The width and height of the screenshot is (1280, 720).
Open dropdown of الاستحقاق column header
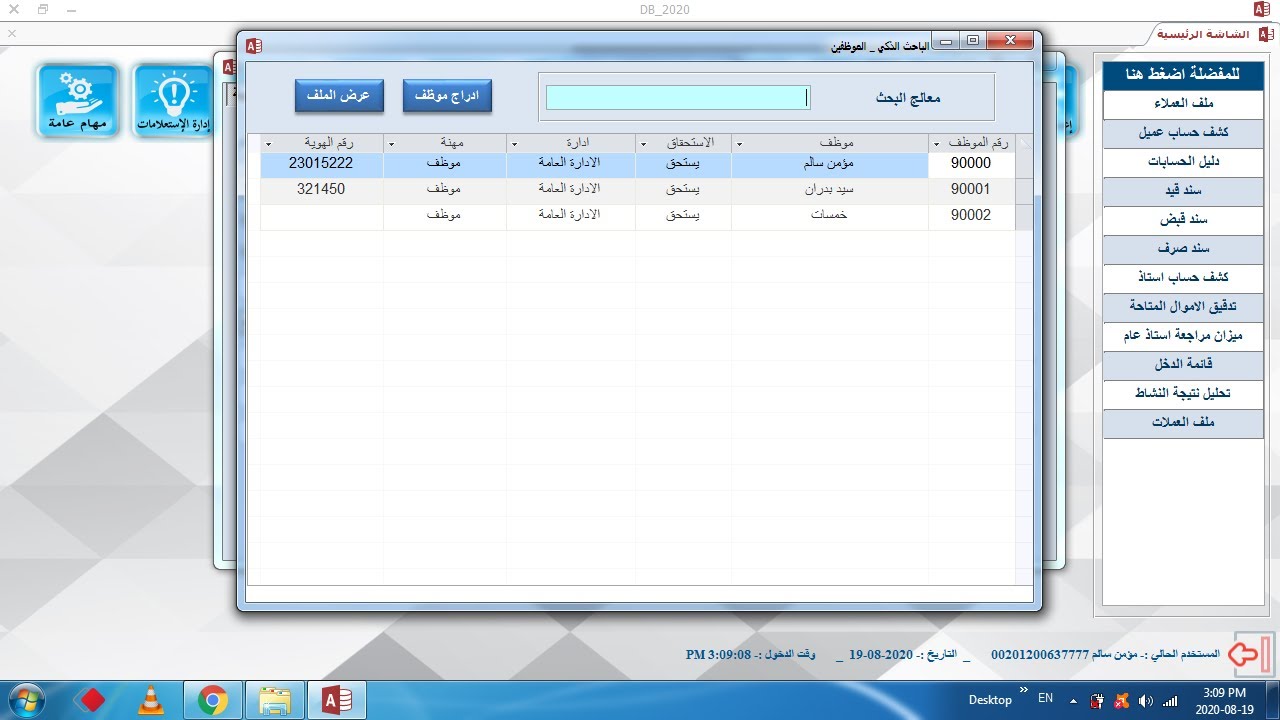[643, 143]
